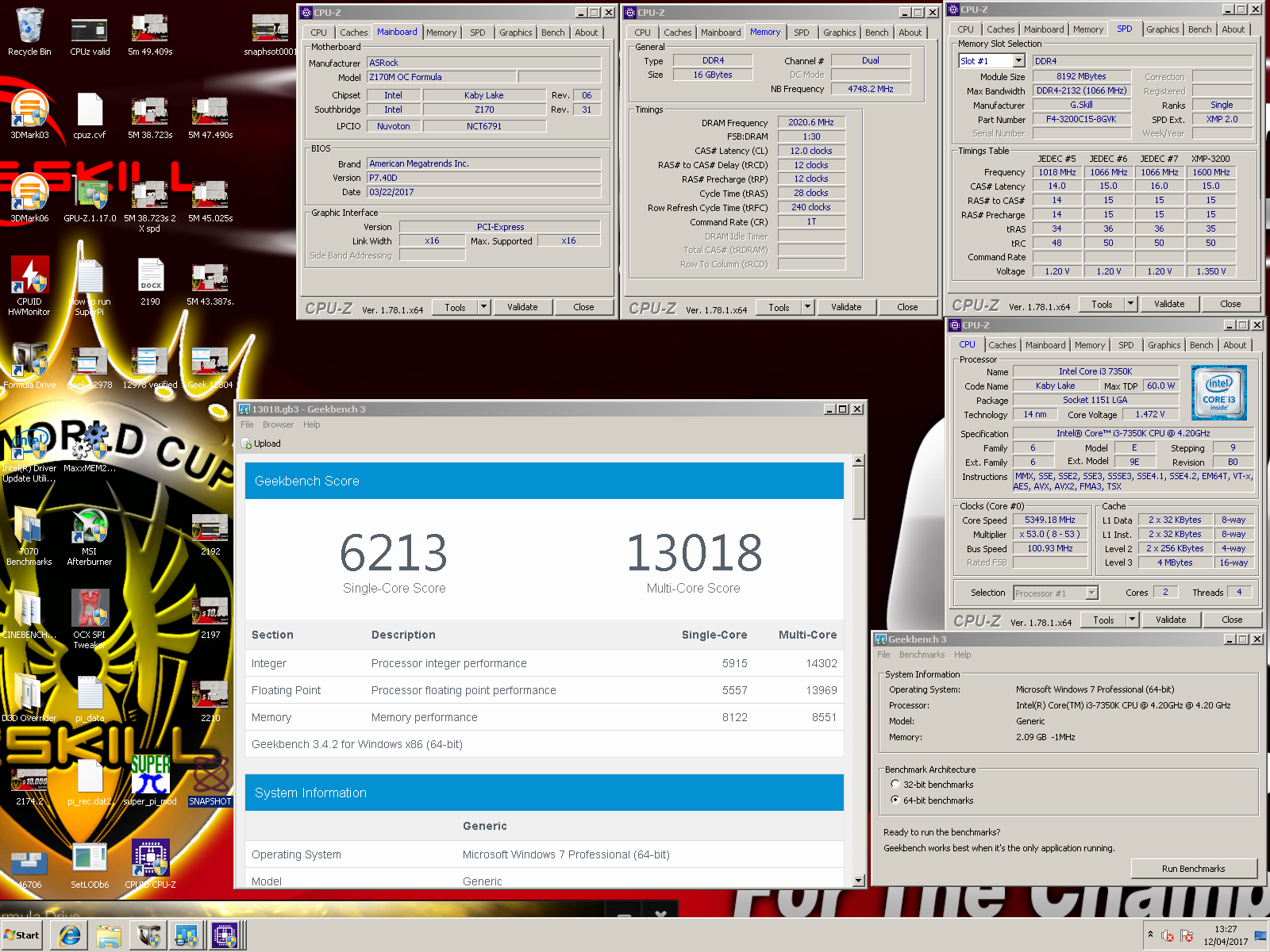Click the Z170M OC Formula model field
The height and width of the screenshot is (952, 1270).
click(441, 77)
